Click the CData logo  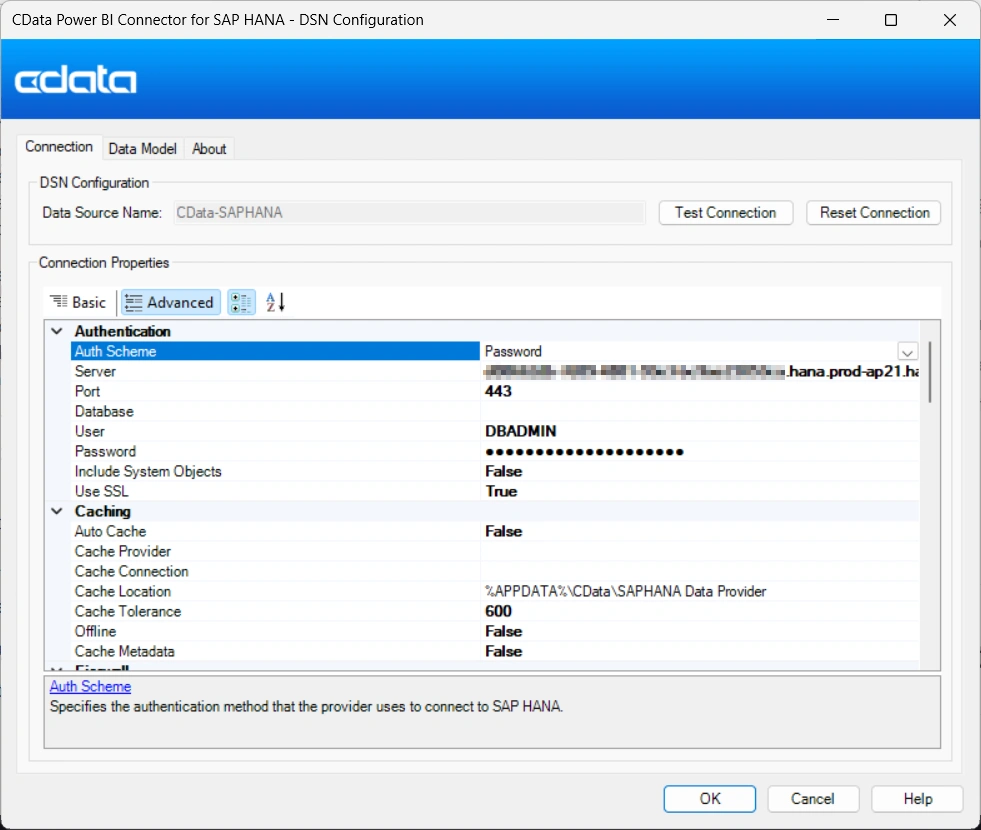[76, 80]
